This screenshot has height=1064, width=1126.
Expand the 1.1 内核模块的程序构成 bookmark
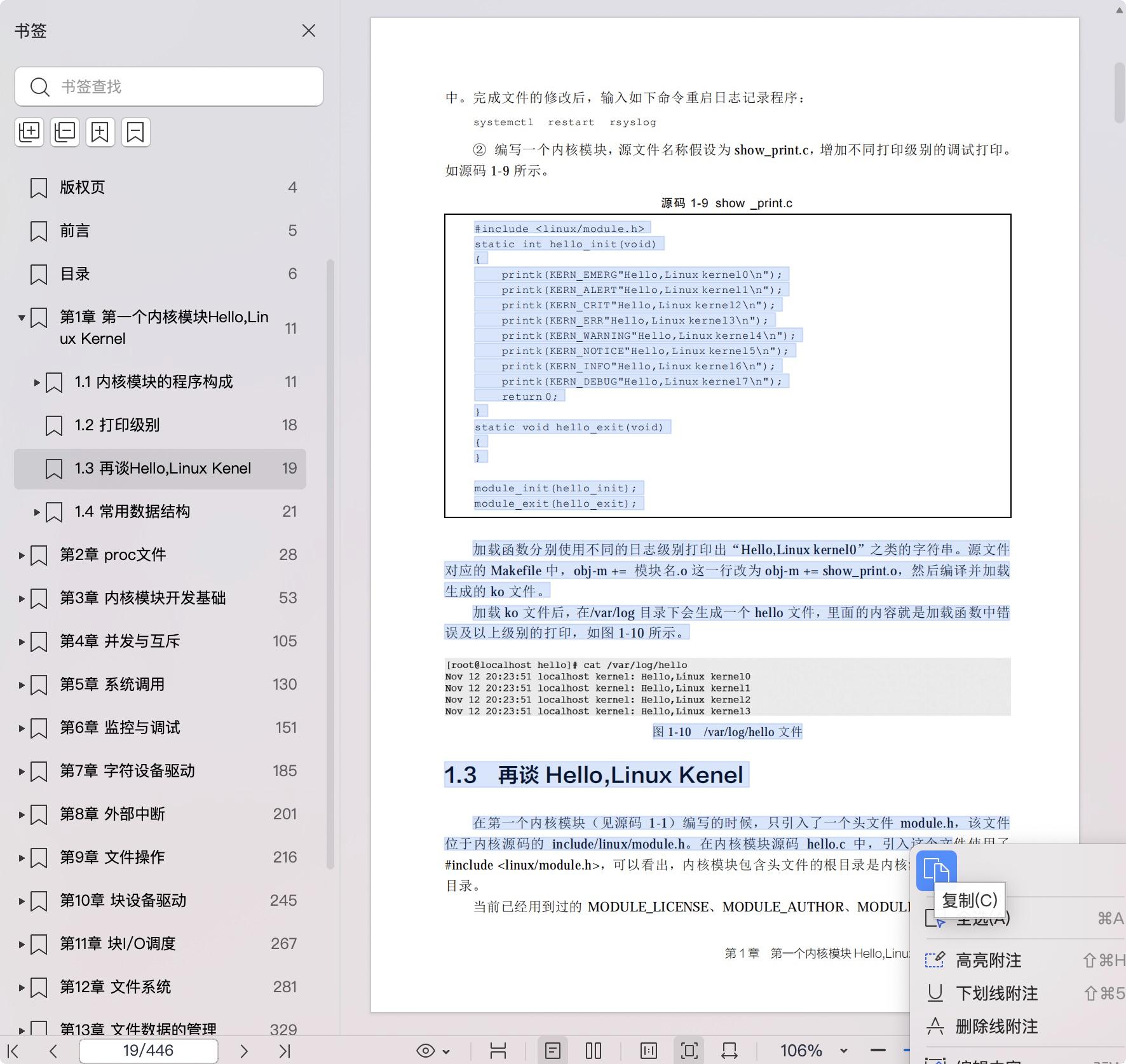point(36,382)
